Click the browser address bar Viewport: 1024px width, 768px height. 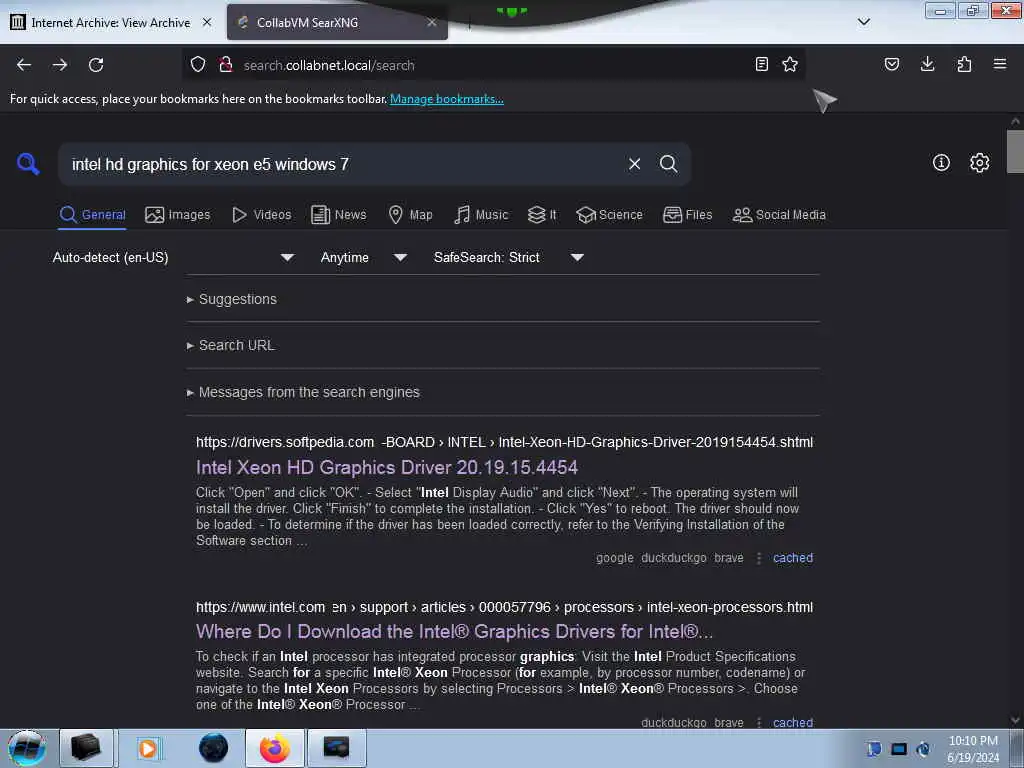pyautogui.click(x=493, y=65)
